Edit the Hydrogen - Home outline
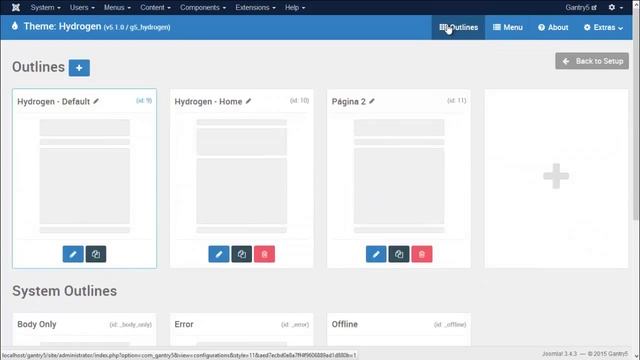 (x=219, y=254)
